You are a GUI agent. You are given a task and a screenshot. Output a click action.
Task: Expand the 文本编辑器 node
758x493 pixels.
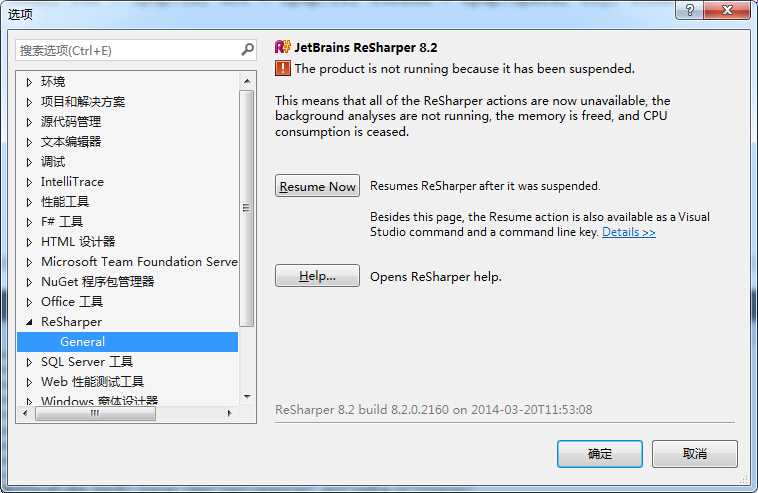coord(29,142)
